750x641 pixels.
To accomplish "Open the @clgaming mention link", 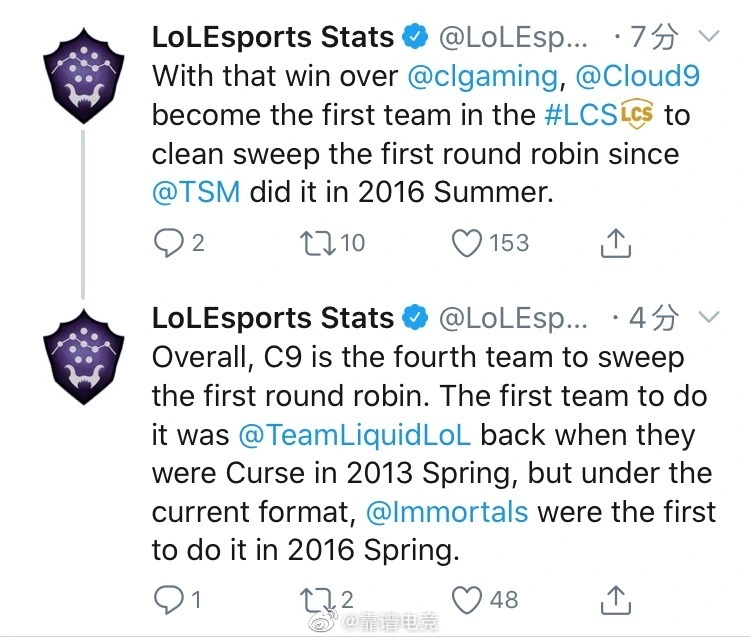I will pos(485,76).
